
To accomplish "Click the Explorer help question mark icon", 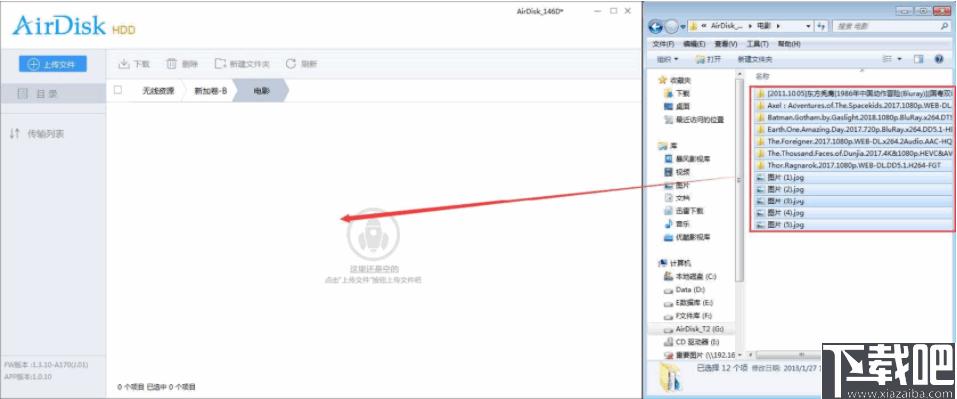I will (x=939, y=59).
